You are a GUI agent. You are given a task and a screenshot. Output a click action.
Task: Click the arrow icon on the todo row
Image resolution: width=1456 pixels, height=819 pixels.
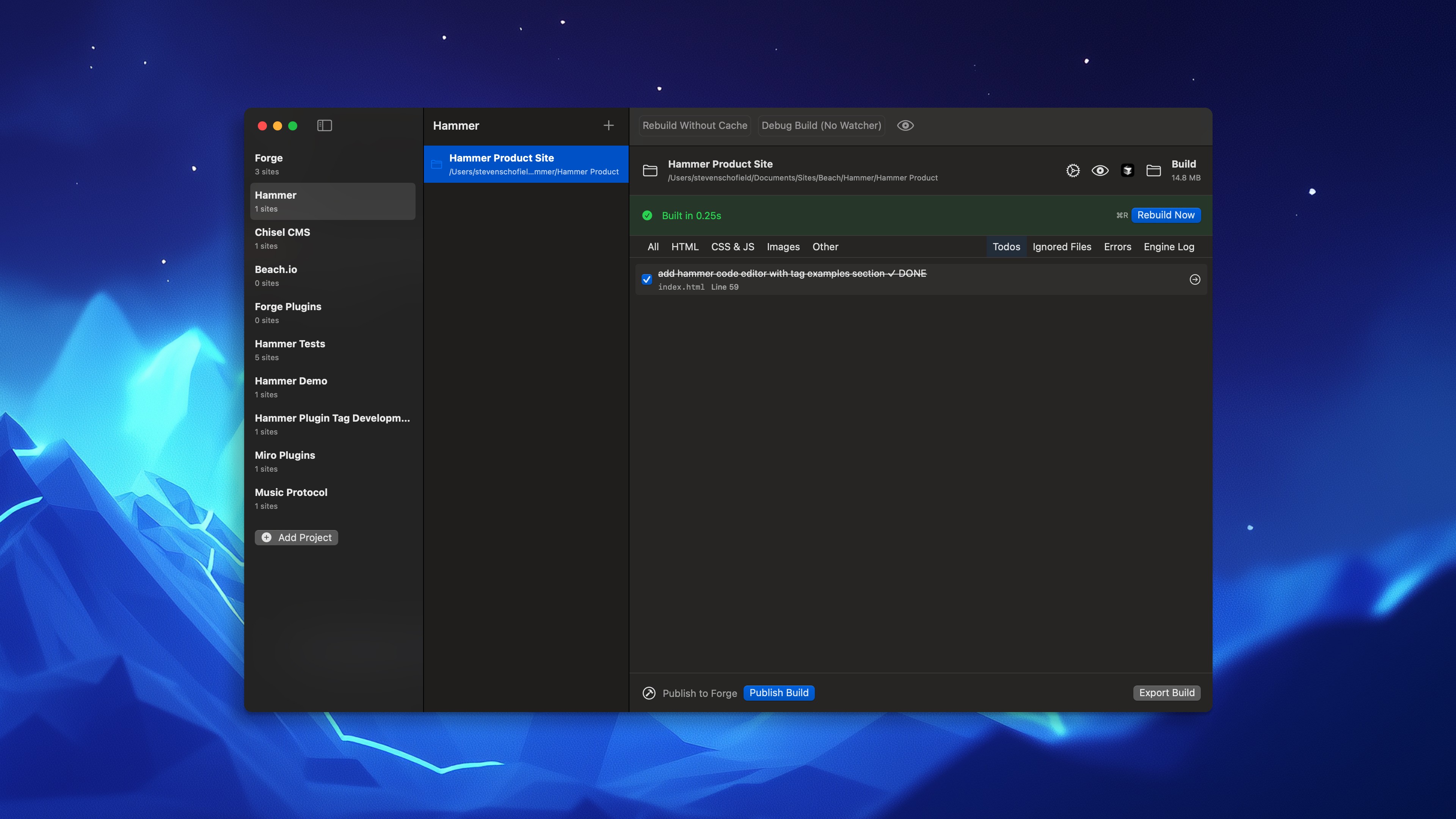point(1195,279)
